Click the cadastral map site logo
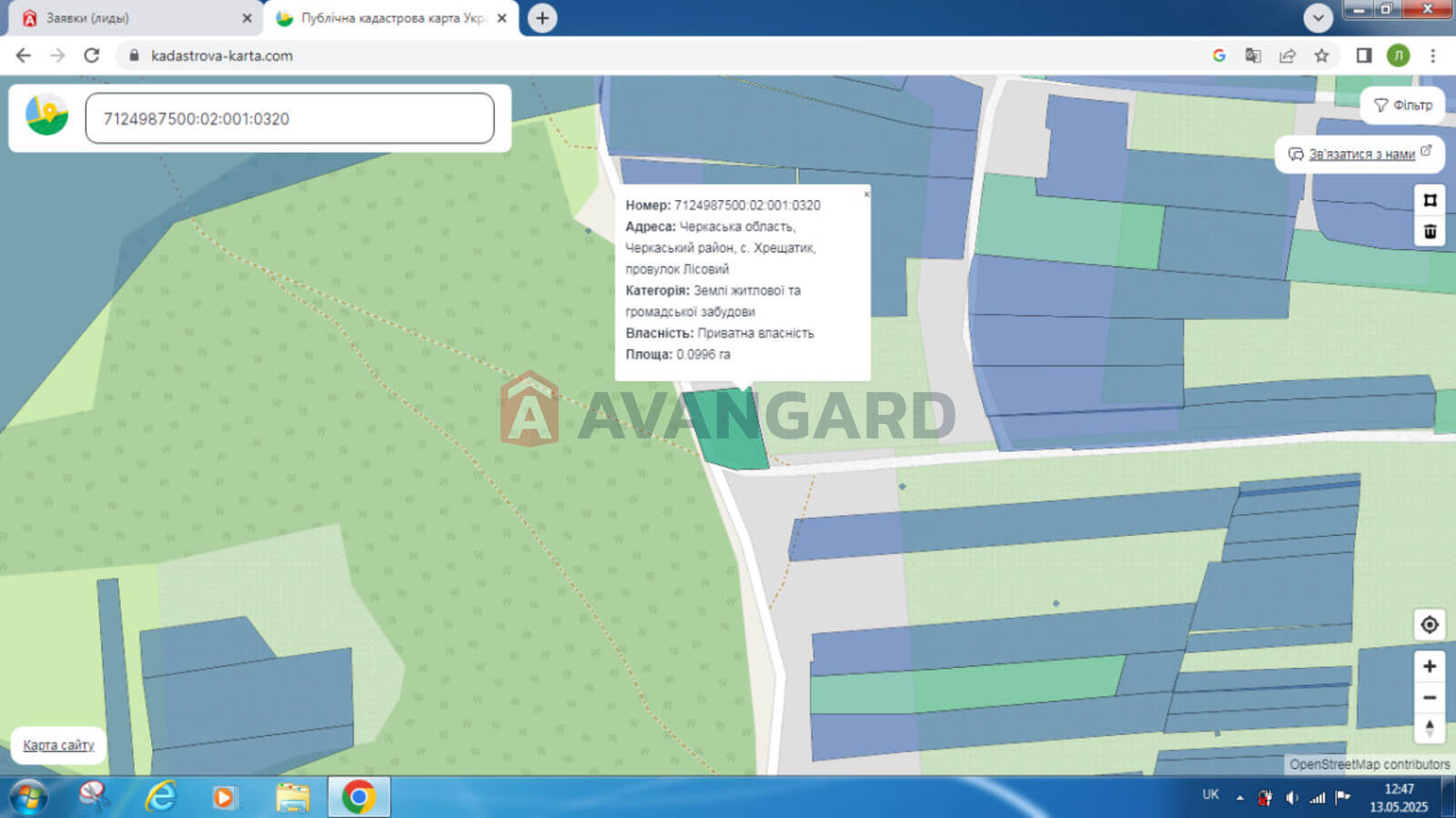Screen dimensions: 1456x818 tap(46, 117)
